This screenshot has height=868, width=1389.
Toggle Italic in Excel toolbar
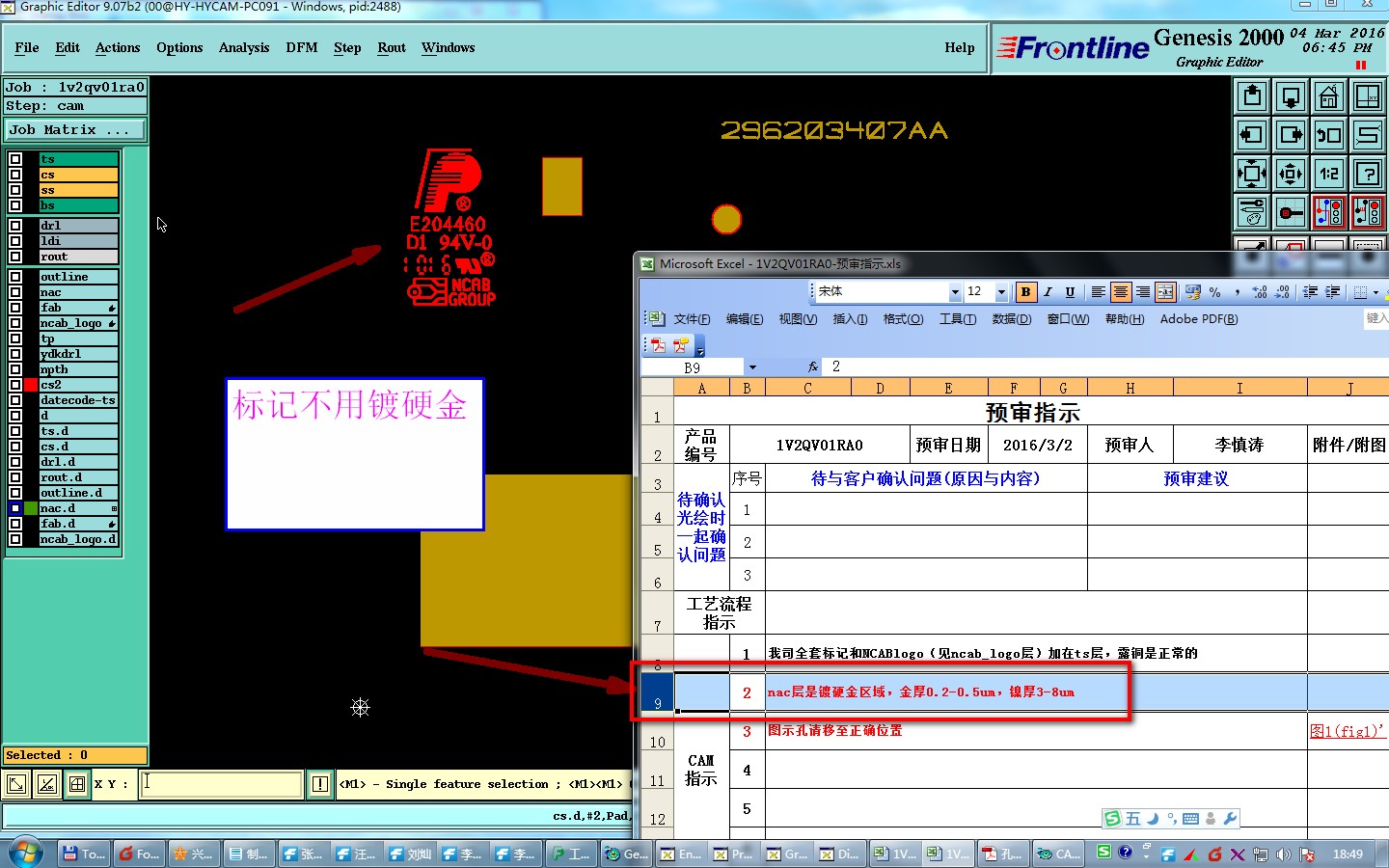1048,291
